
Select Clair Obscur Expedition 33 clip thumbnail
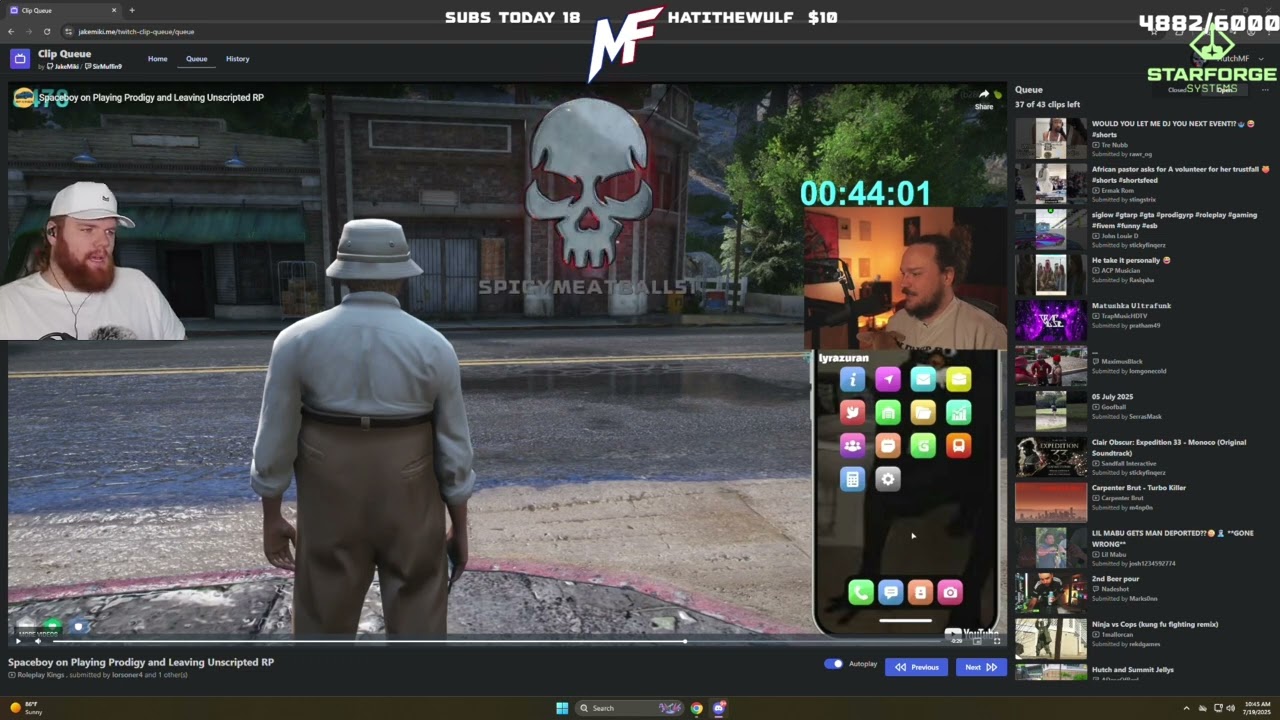[1051, 457]
